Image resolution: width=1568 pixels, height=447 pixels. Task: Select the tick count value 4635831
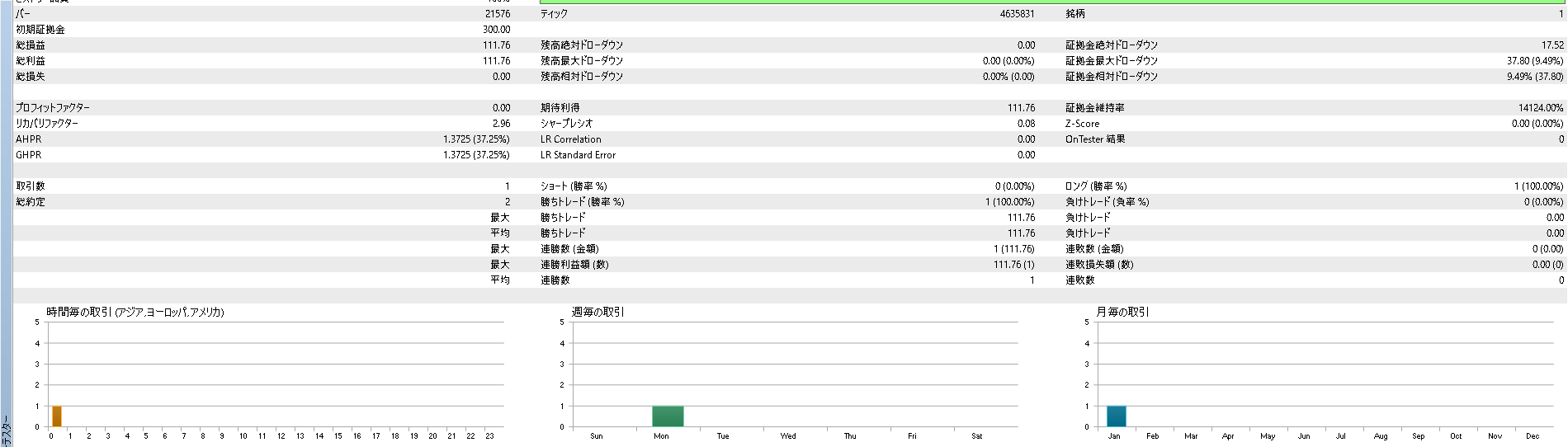tap(1017, 14)
